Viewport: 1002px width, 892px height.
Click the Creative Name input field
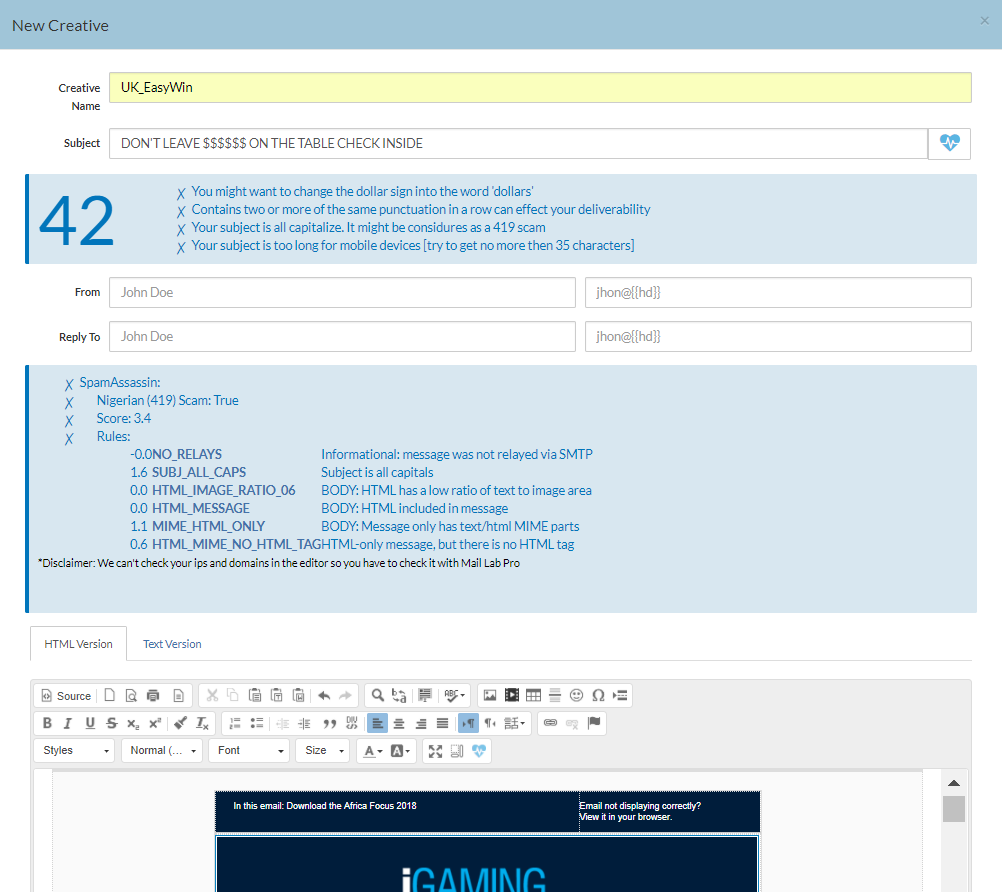(540, 88)
